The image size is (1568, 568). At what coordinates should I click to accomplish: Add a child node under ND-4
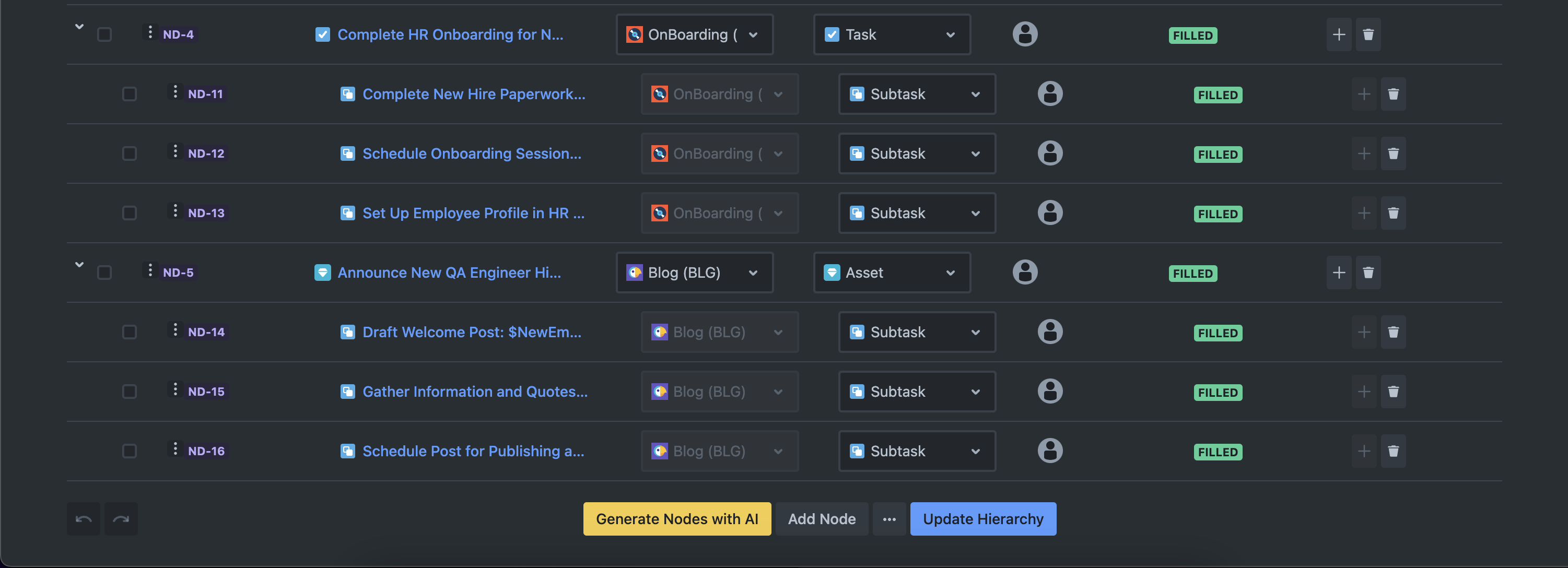coord(1339,34)
